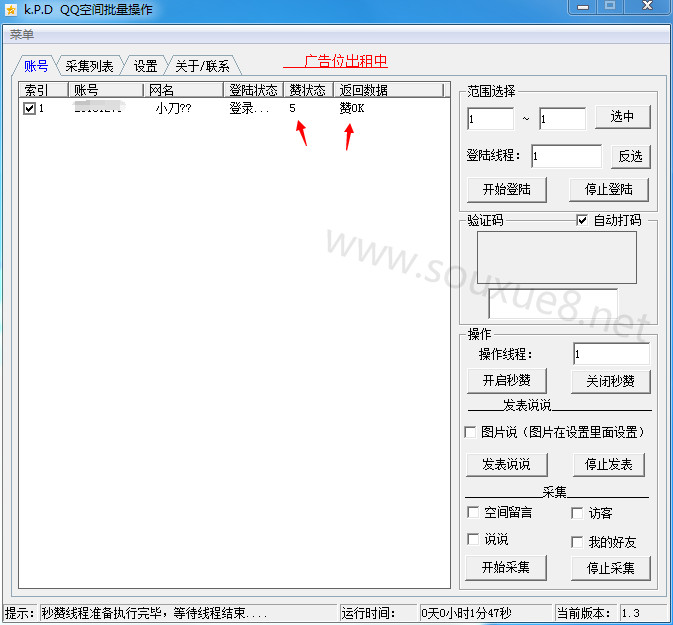Click the 登录... status cell
Screen dimensions: 673x625
coord(249,108)
